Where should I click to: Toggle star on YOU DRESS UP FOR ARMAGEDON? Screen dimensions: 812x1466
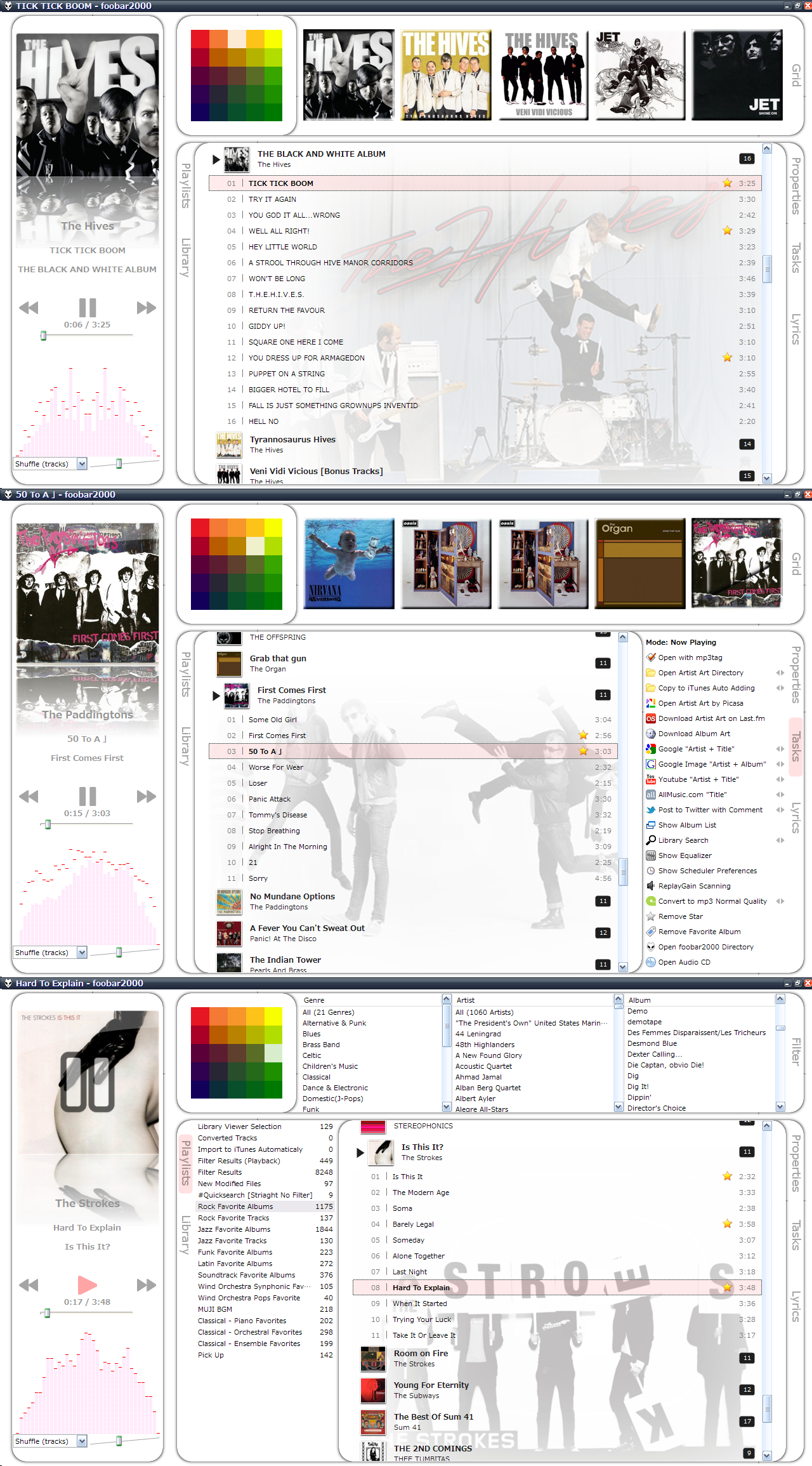(x=727, y=357)
